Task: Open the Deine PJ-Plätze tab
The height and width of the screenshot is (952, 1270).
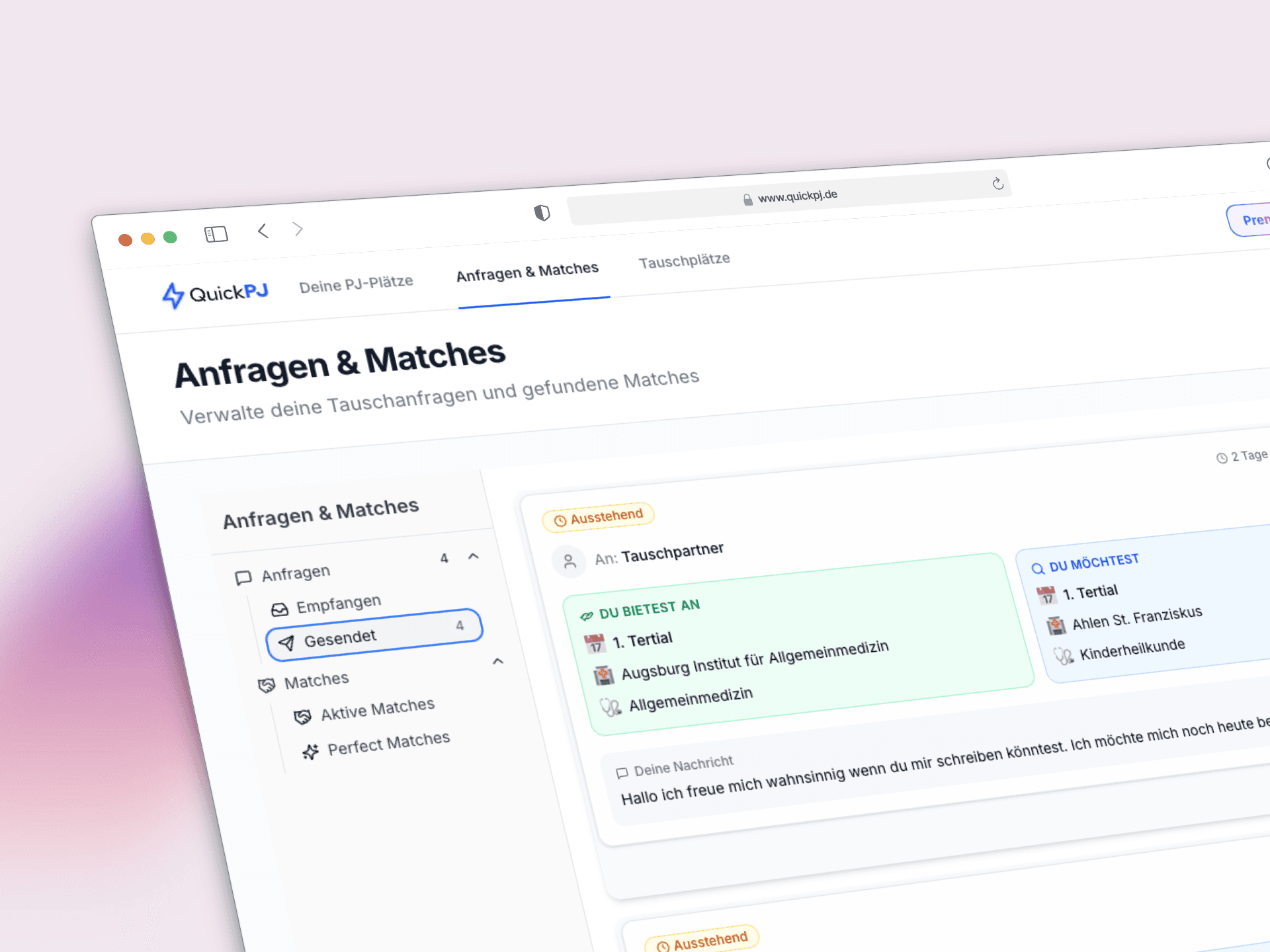Action: tap(356, 284)
